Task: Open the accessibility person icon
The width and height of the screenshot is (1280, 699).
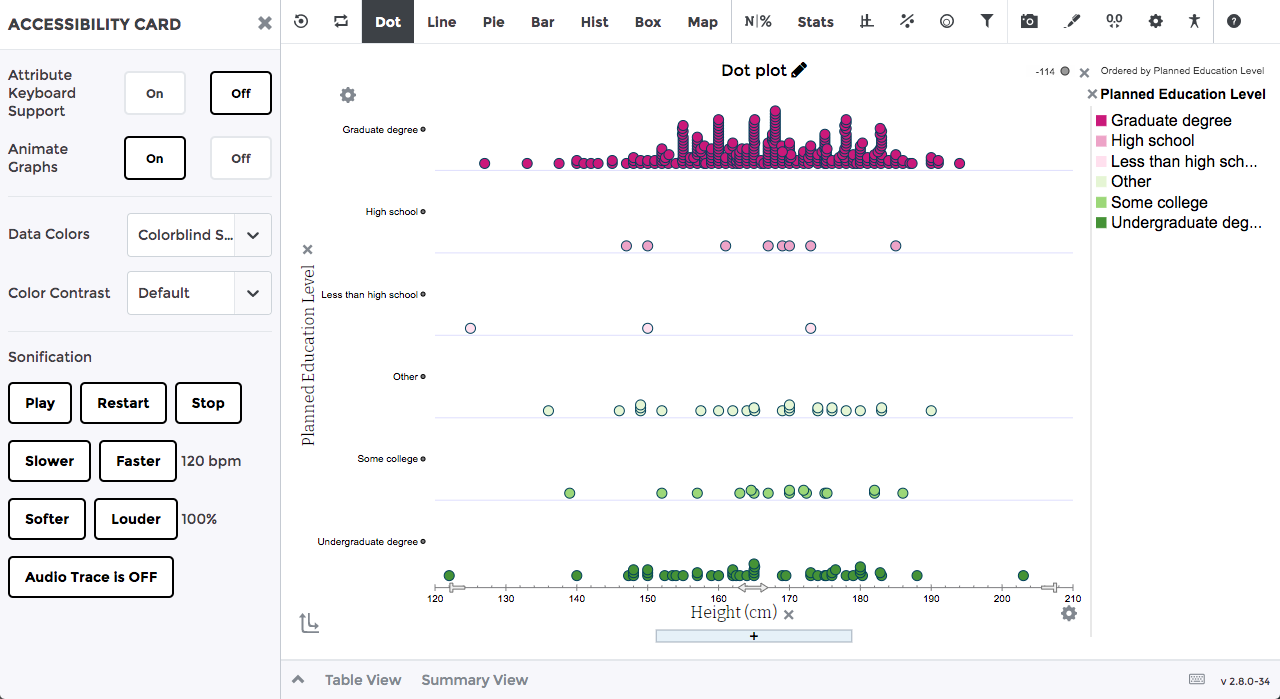Action: 1194,21
